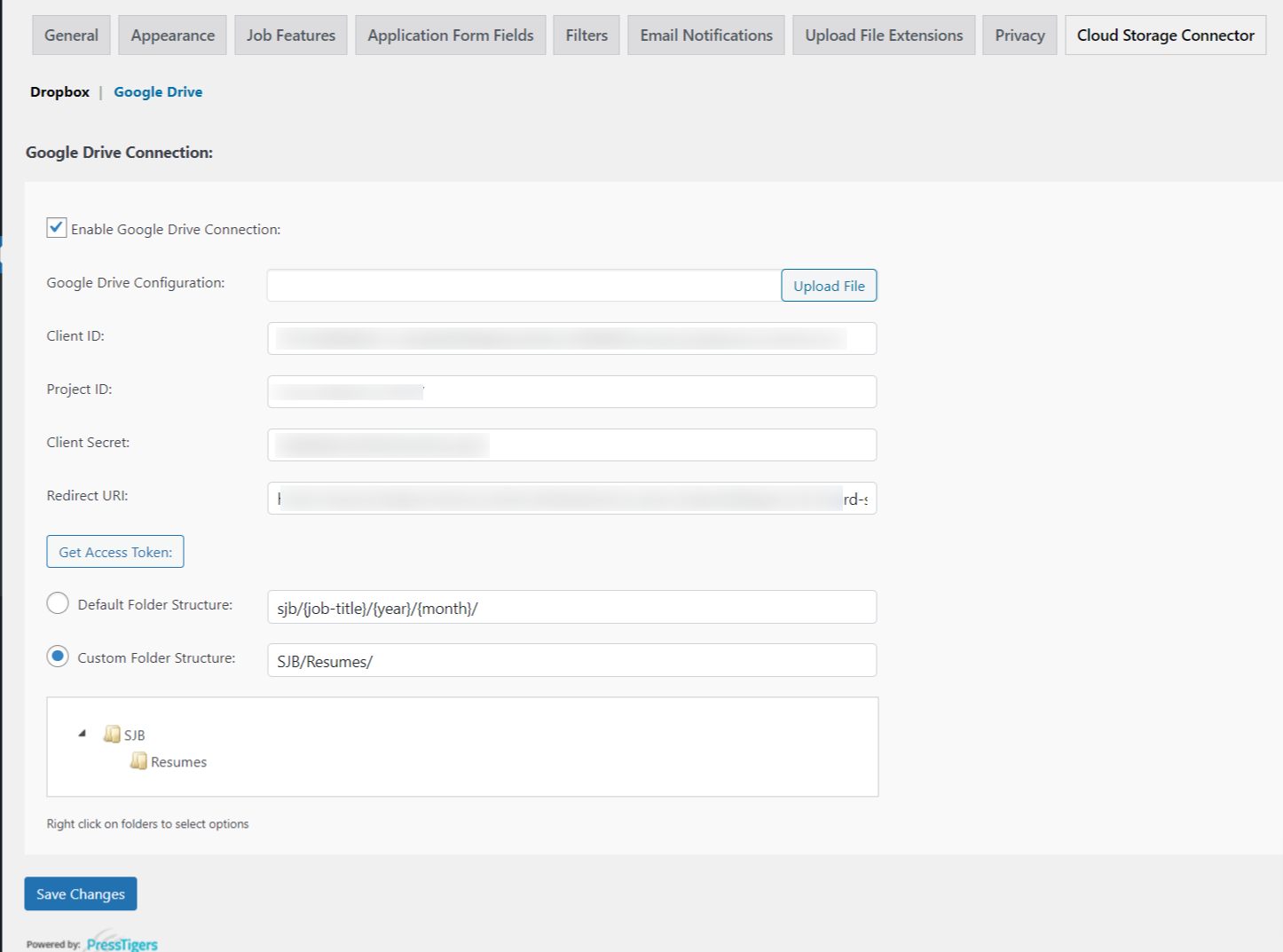This screenshot has height=952, width=1283.
Task: Click the Redirect URI input field
Action: pyautogui.click(x=571, y=498)
